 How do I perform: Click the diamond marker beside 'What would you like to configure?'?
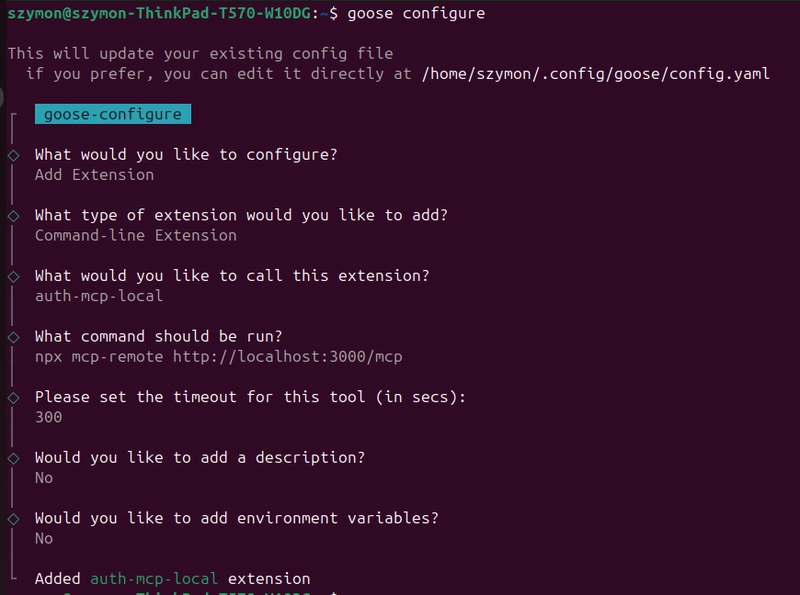[x=14, y=155]
